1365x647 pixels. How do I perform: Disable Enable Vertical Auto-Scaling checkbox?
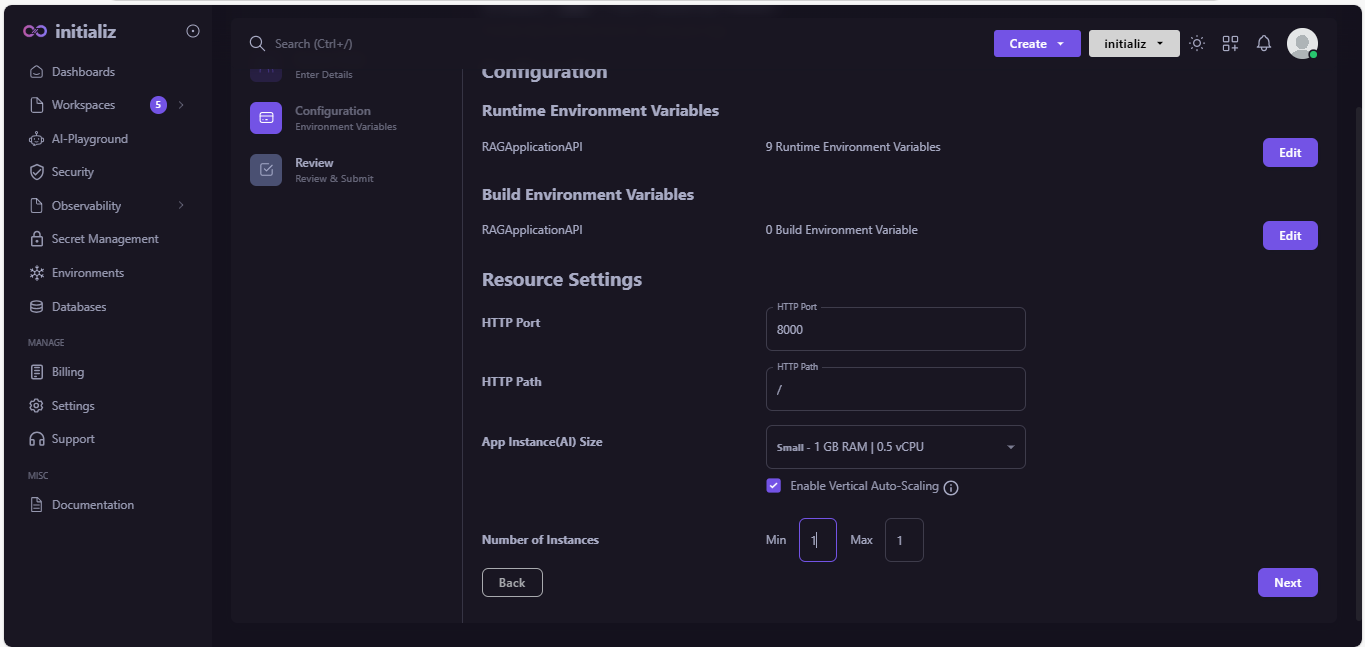773,485
